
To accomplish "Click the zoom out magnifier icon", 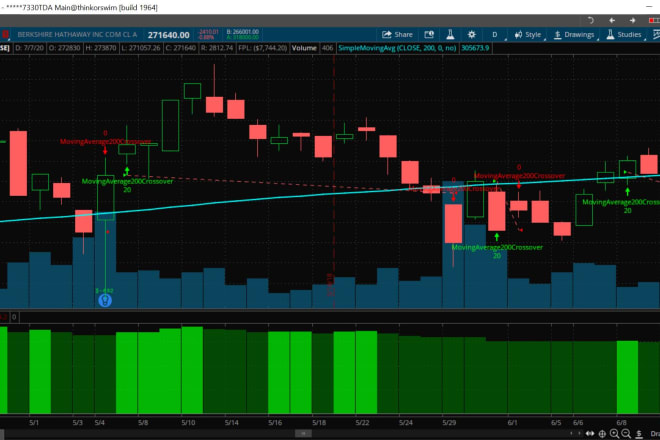I will click(626, 434).
